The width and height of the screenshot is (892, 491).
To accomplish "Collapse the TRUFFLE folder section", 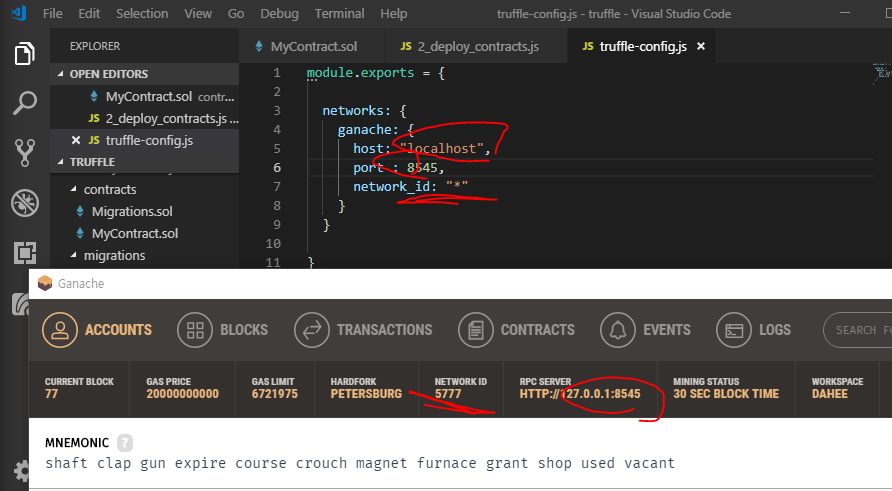I will point(144,162).
